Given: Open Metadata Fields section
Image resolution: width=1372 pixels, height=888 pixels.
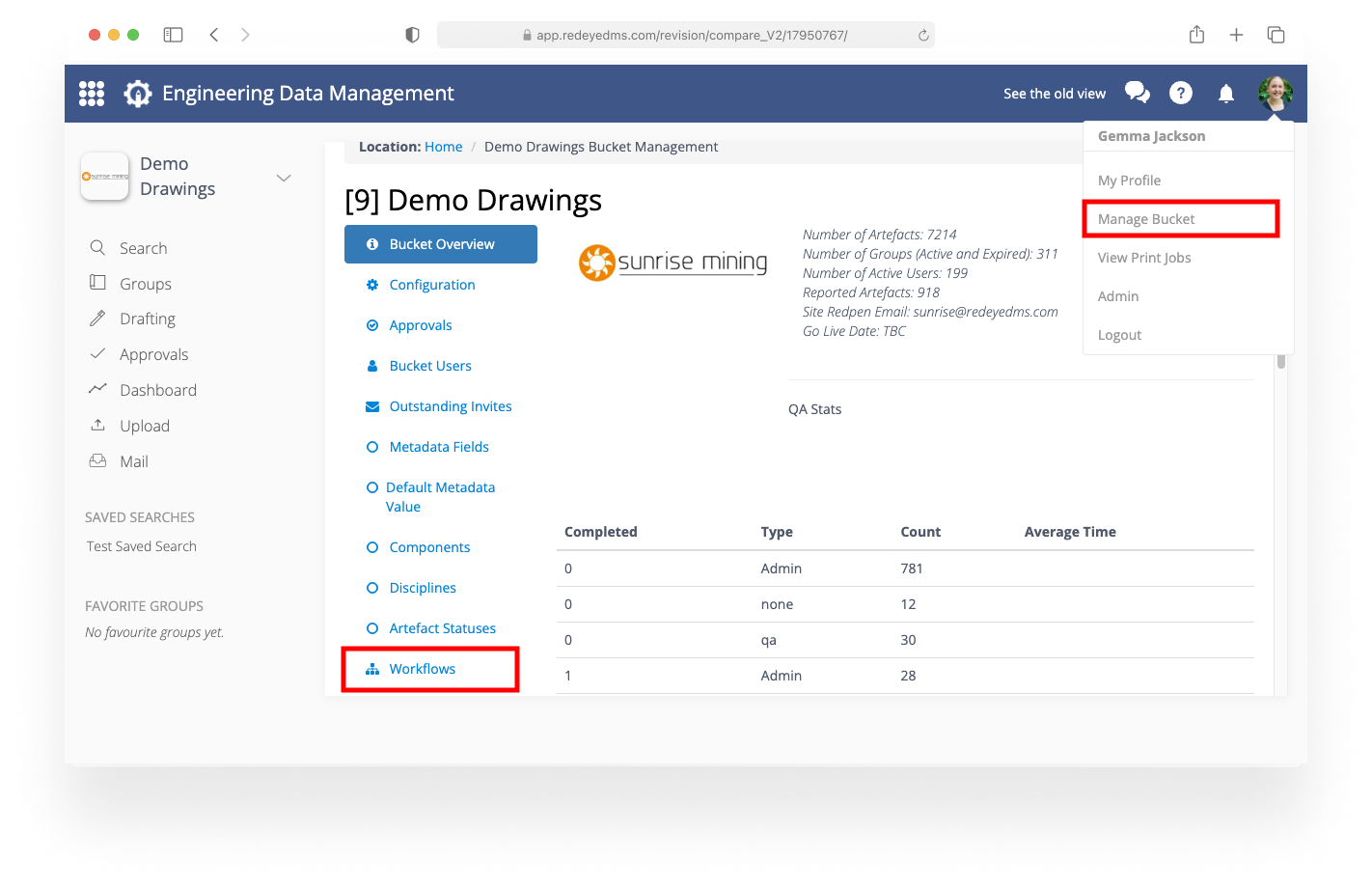Looking at the screenshot, I should tap(439, 447).
